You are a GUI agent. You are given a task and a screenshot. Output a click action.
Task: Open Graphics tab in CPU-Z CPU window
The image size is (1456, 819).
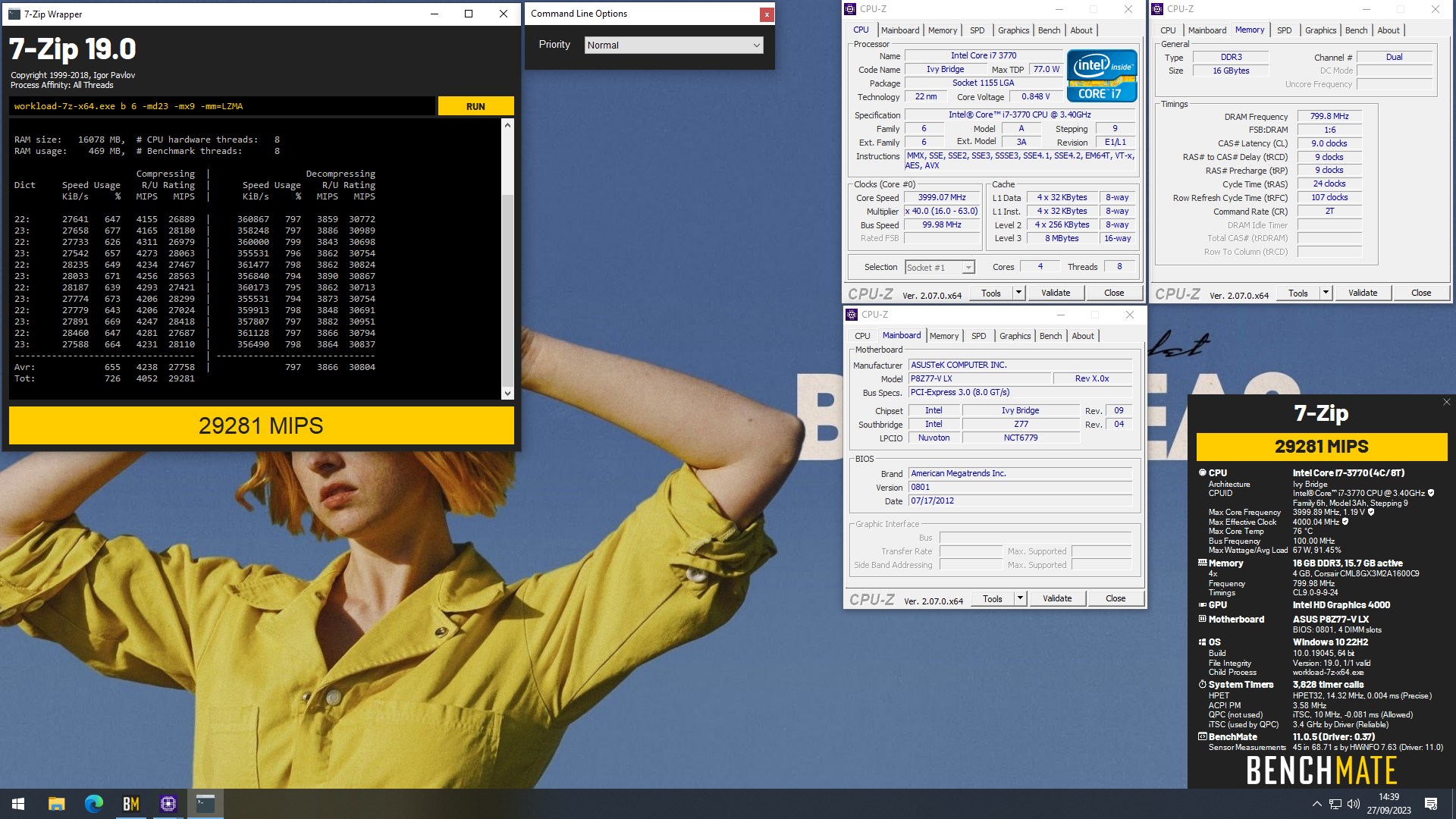[x=1013, y=30]
